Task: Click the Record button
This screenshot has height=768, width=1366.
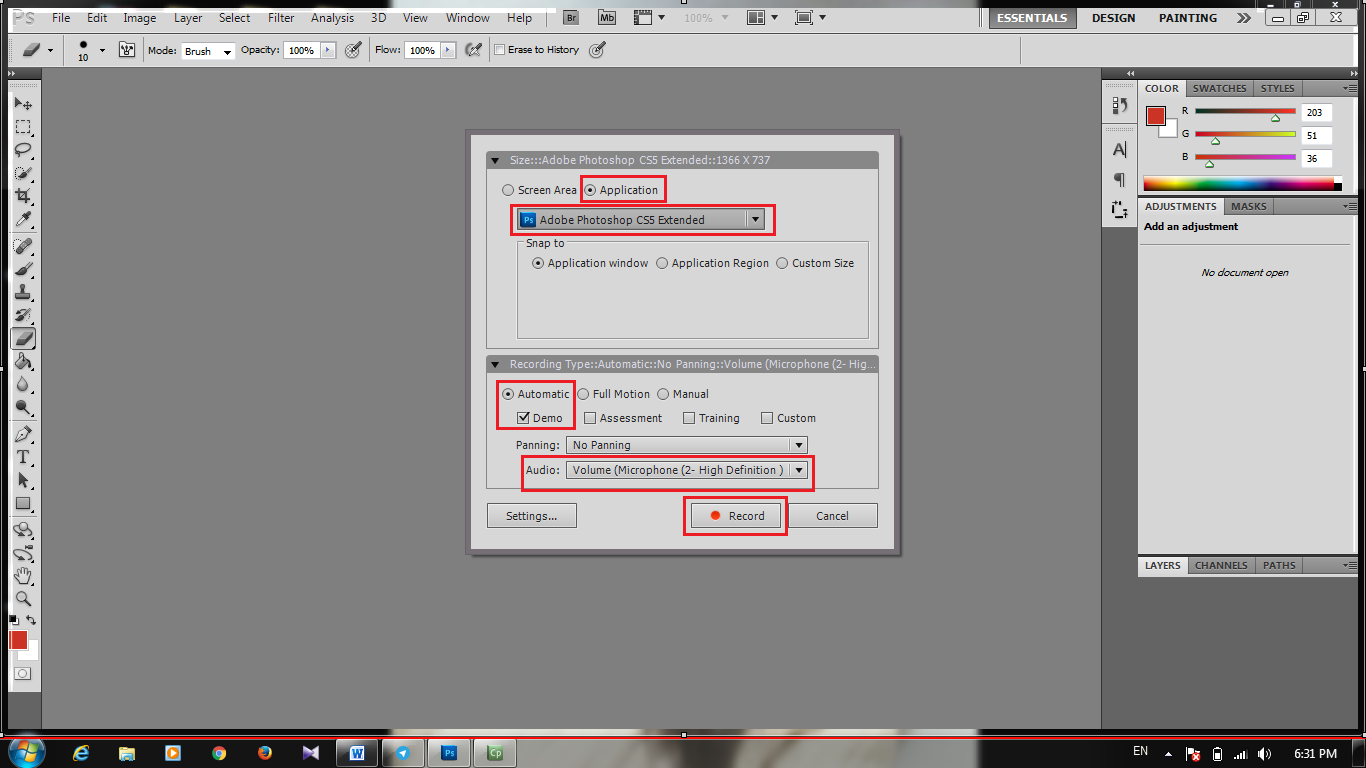Action: (x=736, y=516)
